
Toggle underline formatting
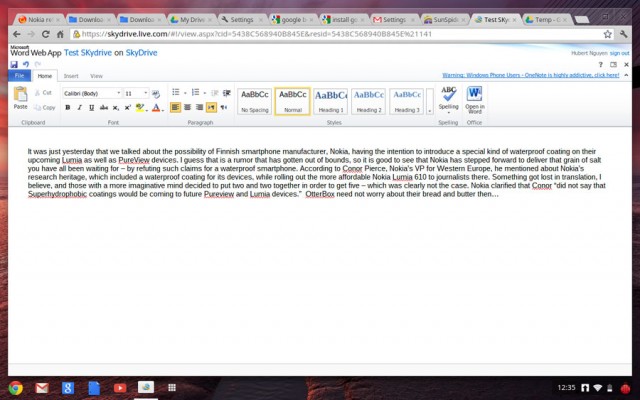click(x=91, y=107)
